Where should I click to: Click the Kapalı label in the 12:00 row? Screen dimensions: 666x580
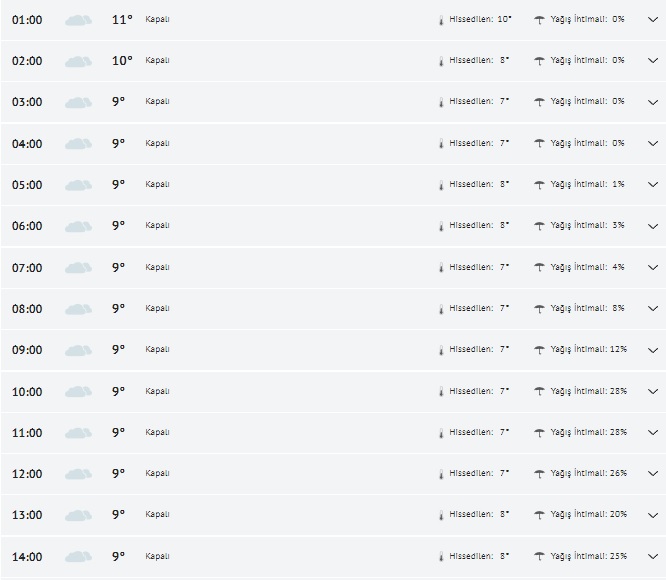point(157,474)
